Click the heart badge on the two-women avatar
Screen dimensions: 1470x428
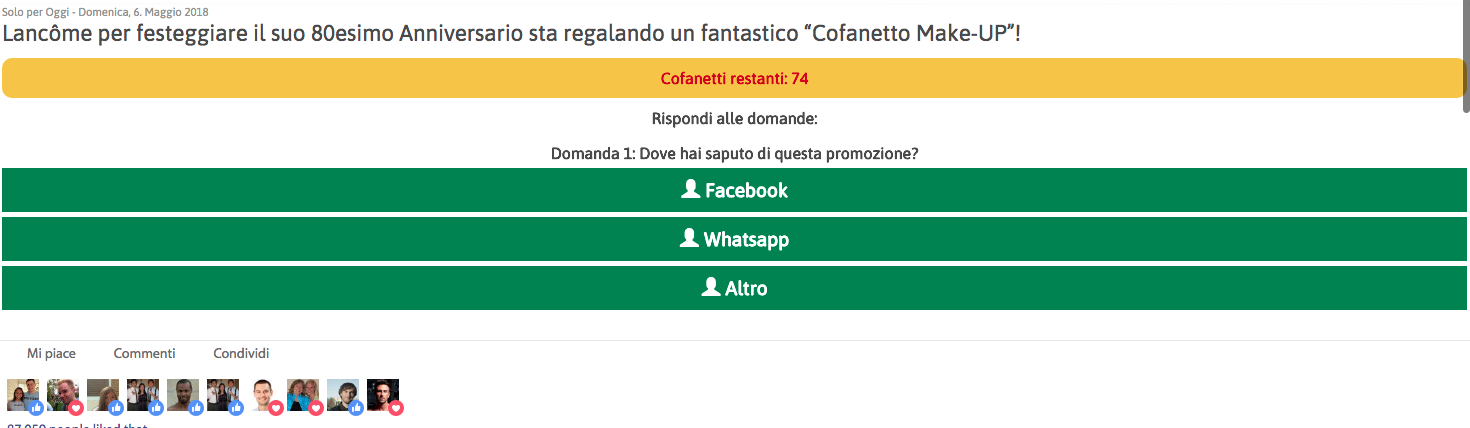point(316,408)
